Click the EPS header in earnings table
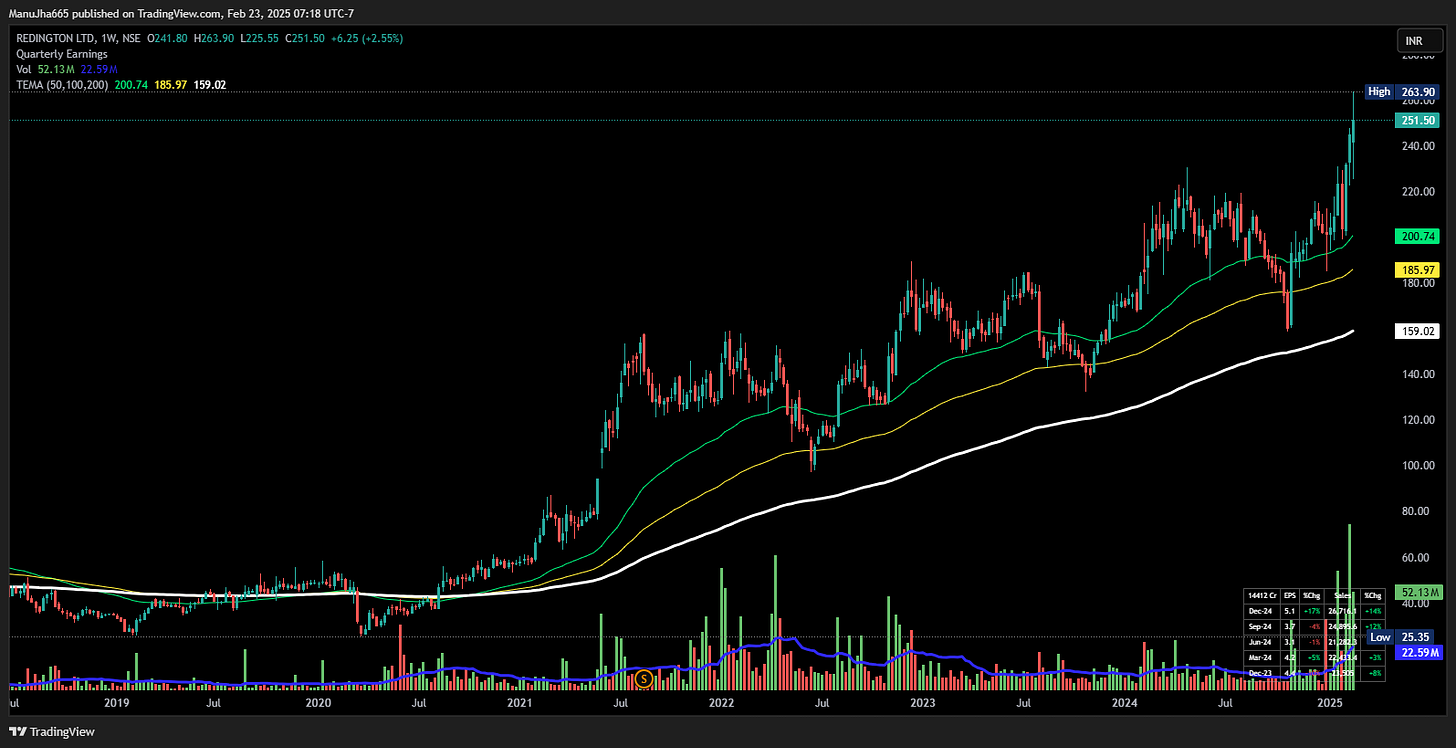 tap(1290, 596)
